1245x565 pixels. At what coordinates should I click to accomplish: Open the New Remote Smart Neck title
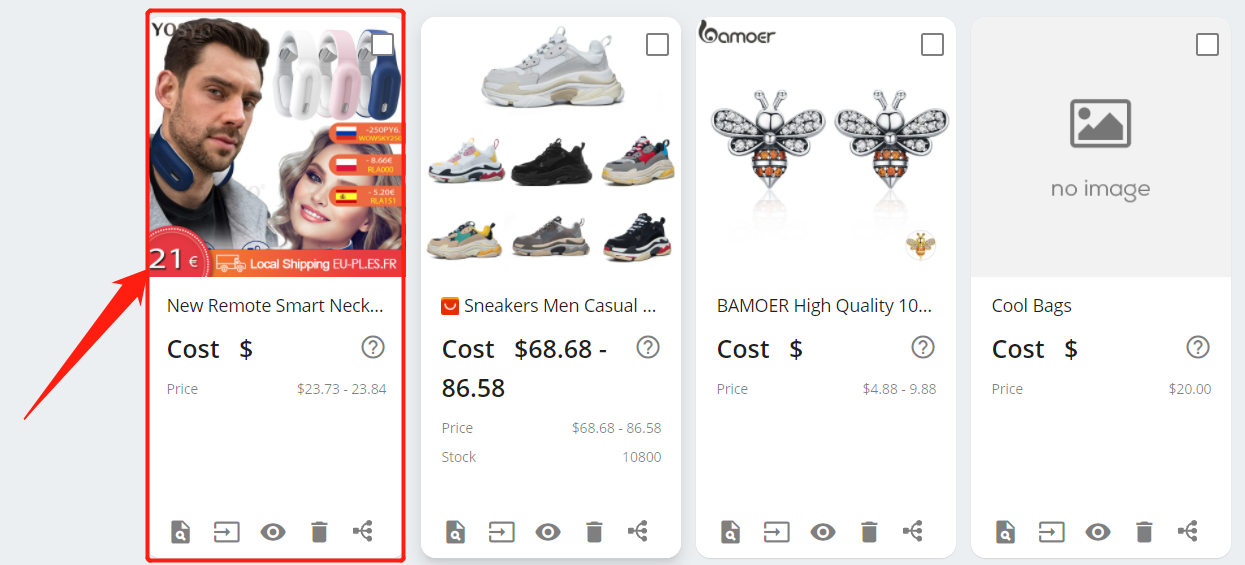coord(275,306)
